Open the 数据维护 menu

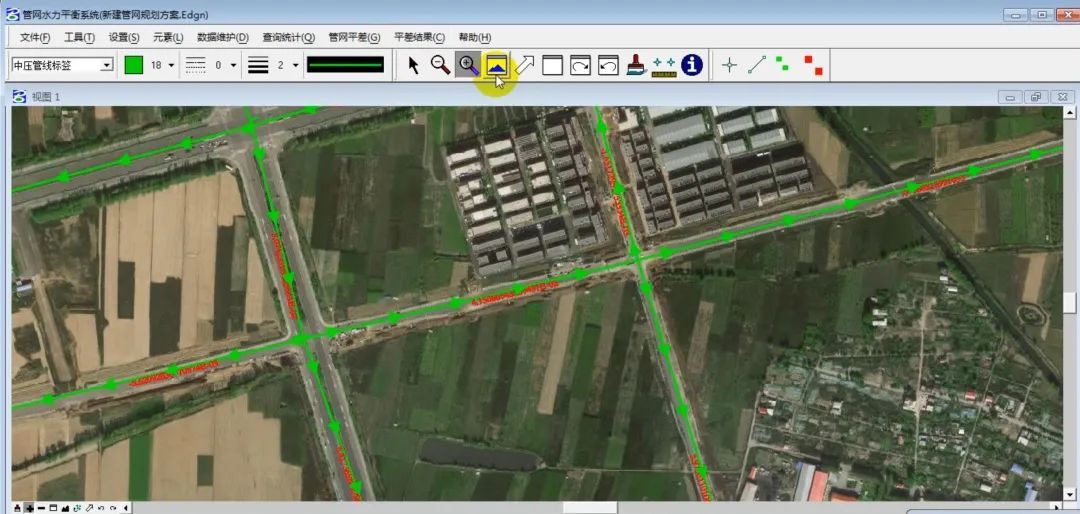[x=222, y=37]
